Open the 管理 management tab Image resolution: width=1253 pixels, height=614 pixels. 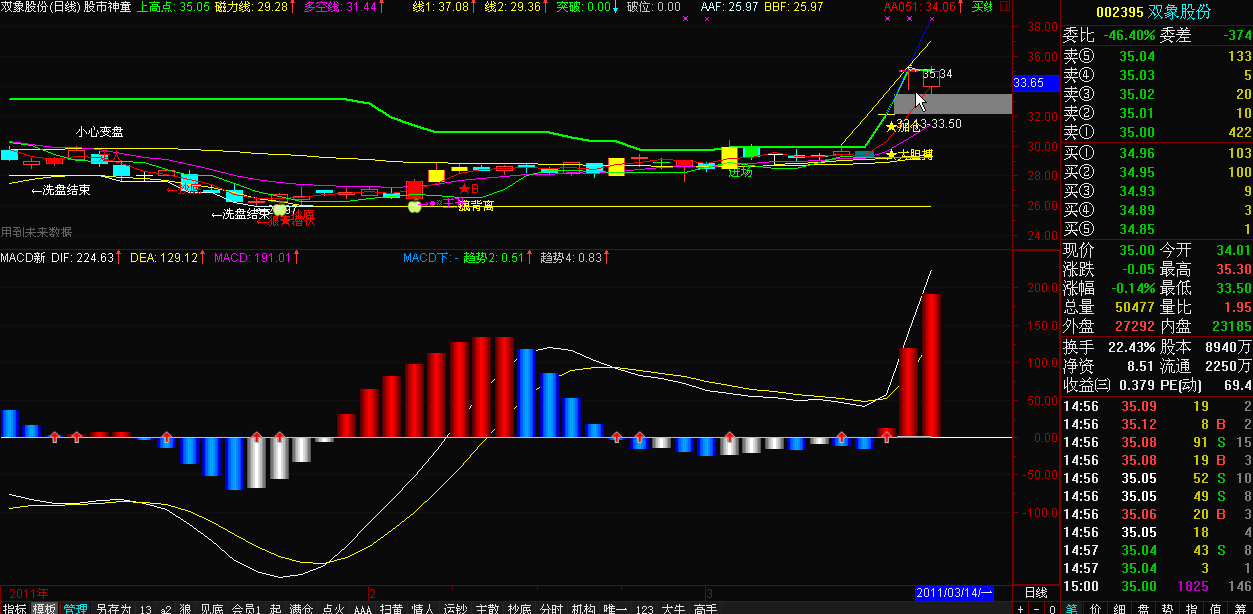point(75,608)
